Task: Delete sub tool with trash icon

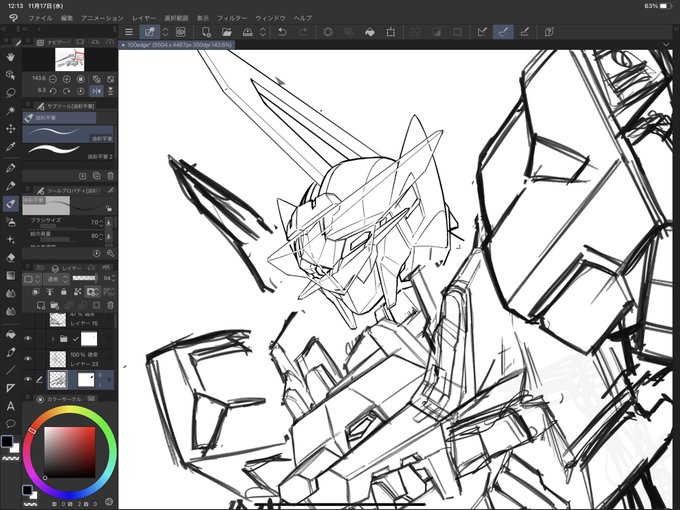Action: [x=110, y=176]
